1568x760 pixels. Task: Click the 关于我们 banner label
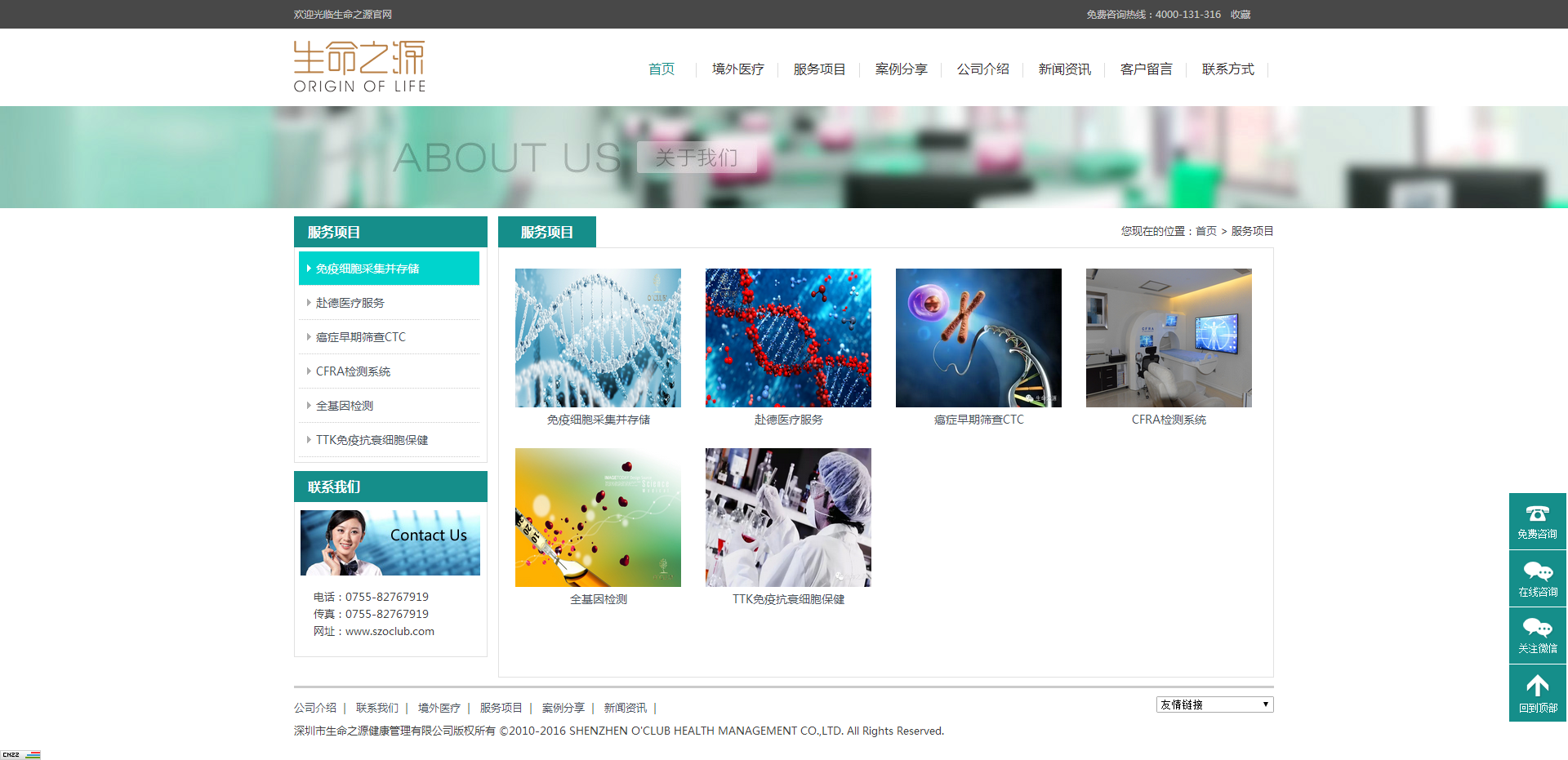pyautogui.click(x=697, y=157)
